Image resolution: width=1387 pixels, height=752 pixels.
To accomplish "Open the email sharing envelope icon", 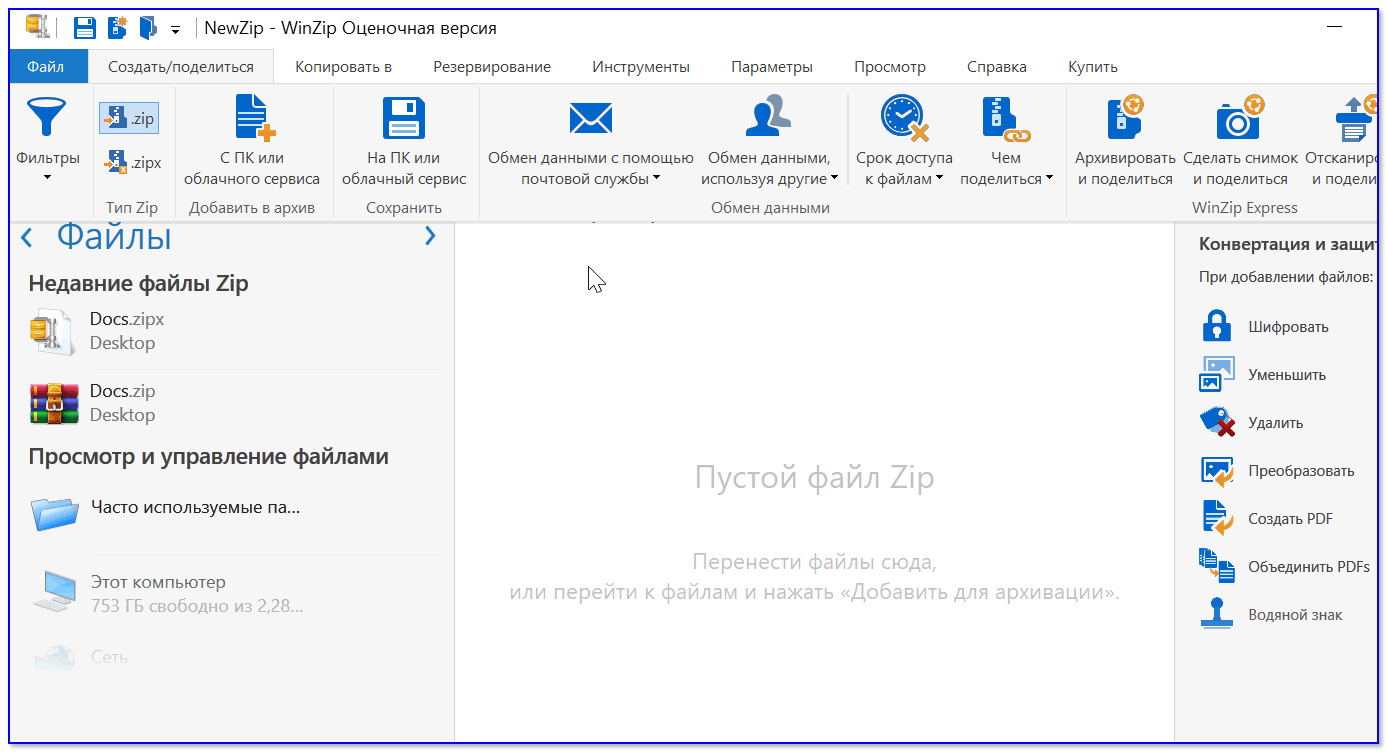I will click(x=590, y=119).
